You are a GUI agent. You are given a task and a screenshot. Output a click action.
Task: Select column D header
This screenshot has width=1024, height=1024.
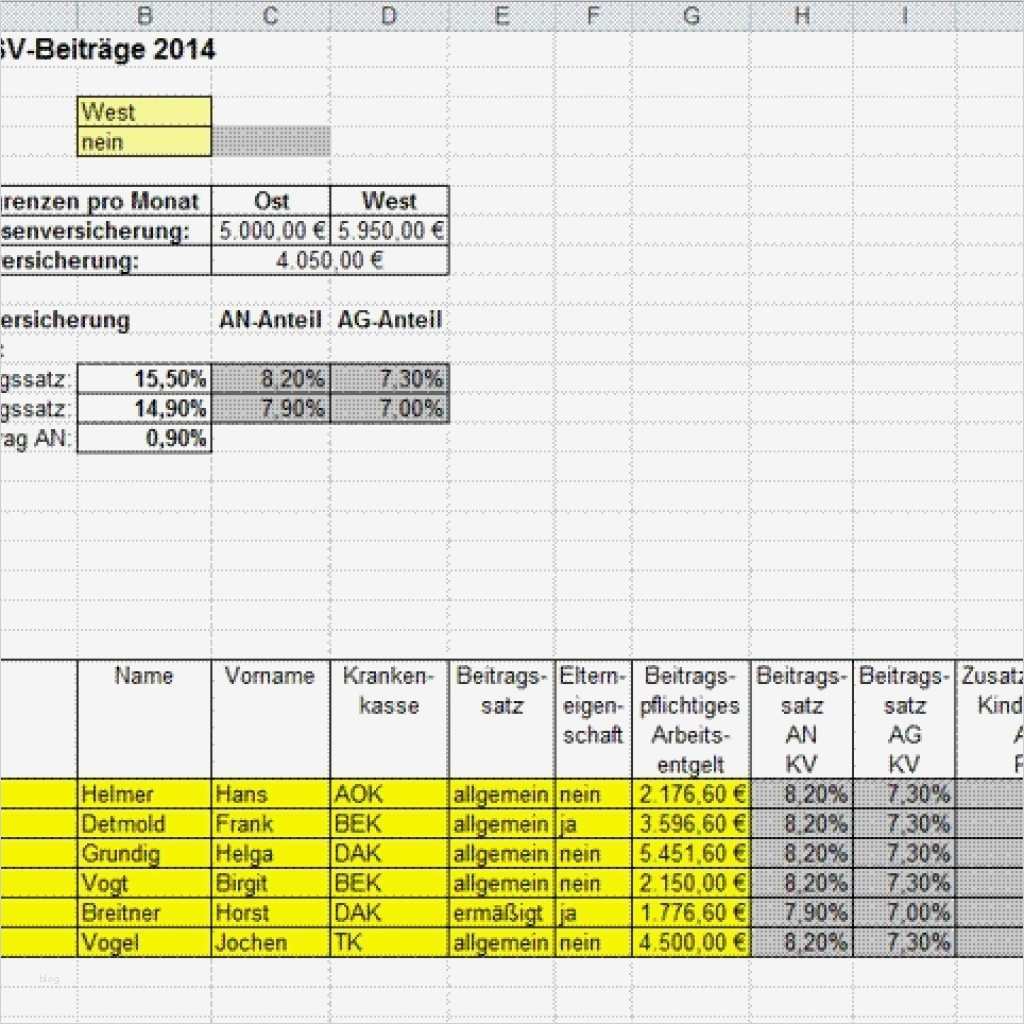(x=390, y=16)
